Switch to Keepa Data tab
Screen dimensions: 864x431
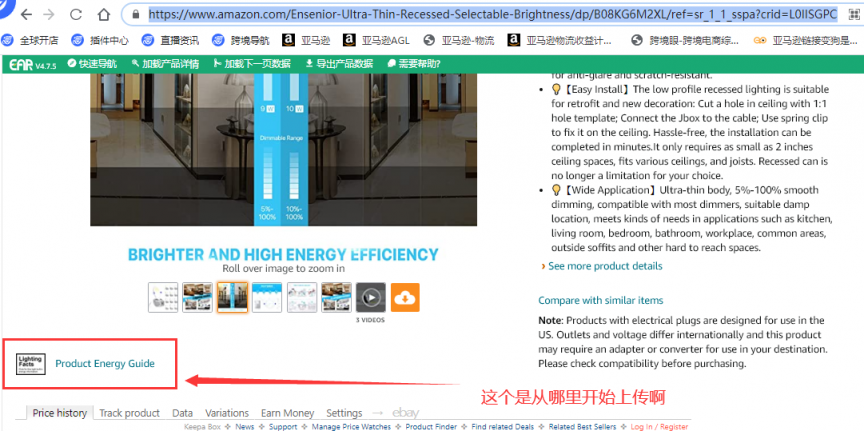[x=182, y=413]
